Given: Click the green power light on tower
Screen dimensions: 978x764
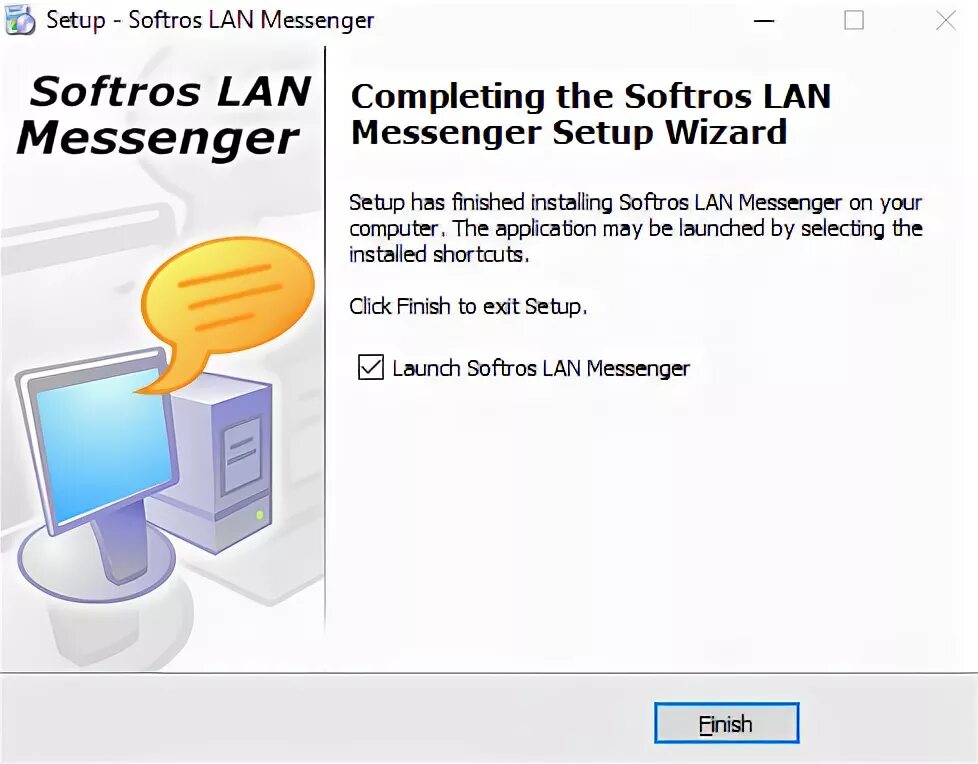Looking at the screenshot, I should (259, 515).
